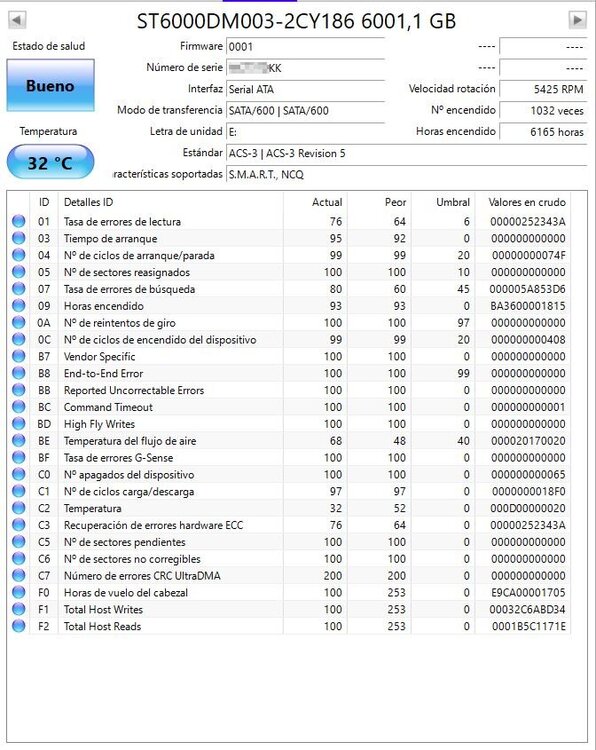Select raw value 000D00000020
The image size is (596, 750).
[x=528, y=508]
